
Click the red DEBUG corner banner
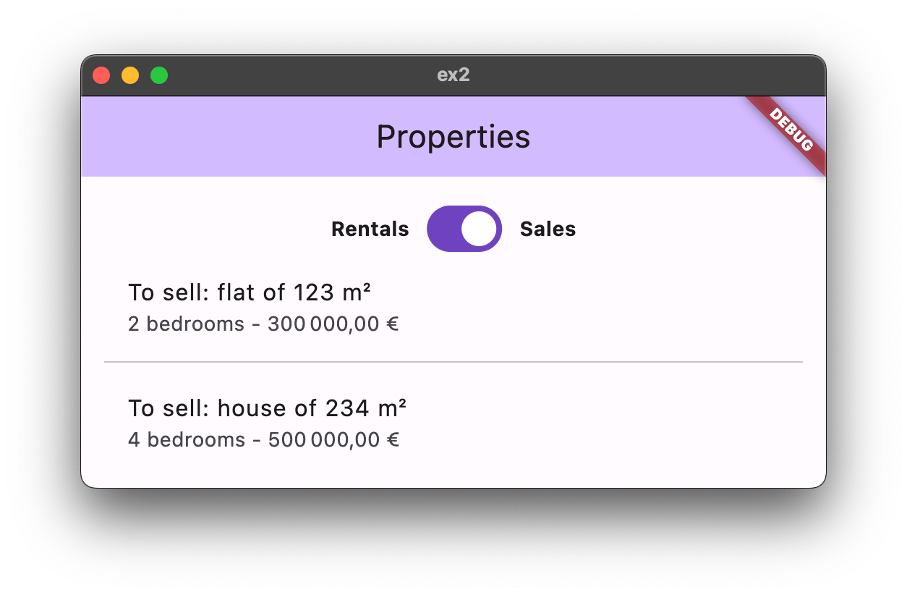[x=792, y=131]
